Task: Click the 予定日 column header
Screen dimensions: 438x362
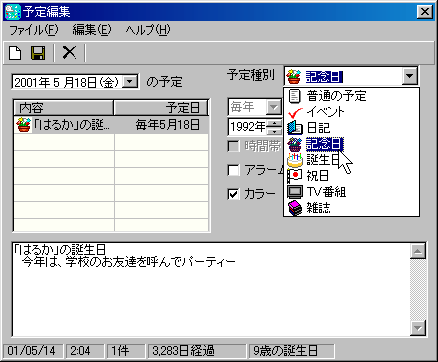Action: [x=161, y=108]
